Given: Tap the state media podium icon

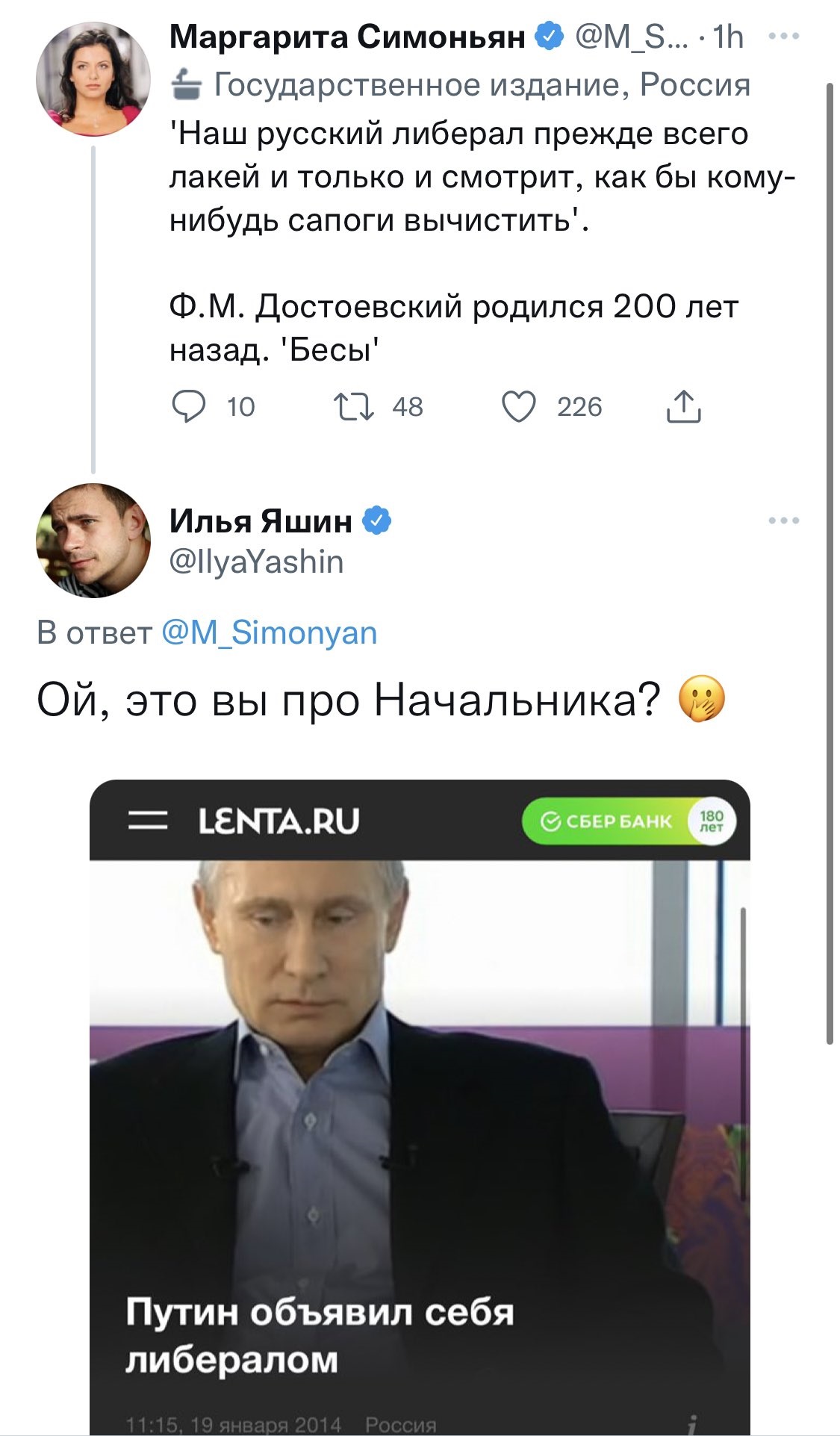Looking at the screenshot, I should [186, 85].
